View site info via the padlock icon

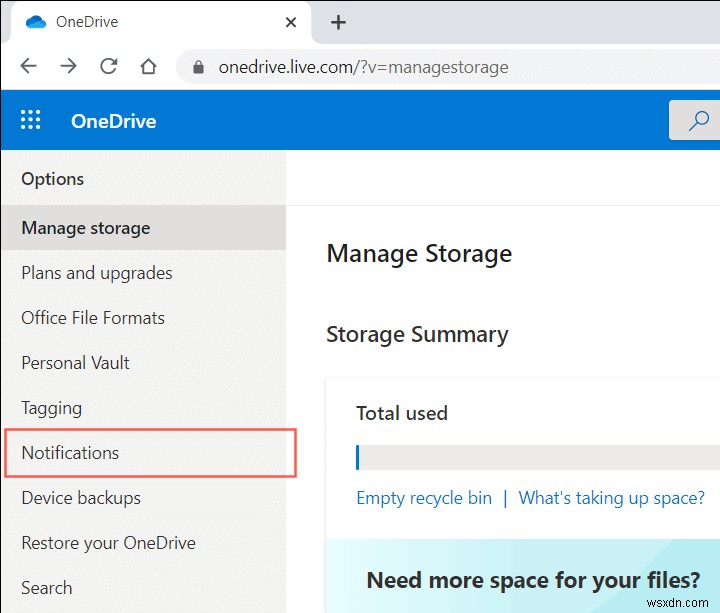198,67
